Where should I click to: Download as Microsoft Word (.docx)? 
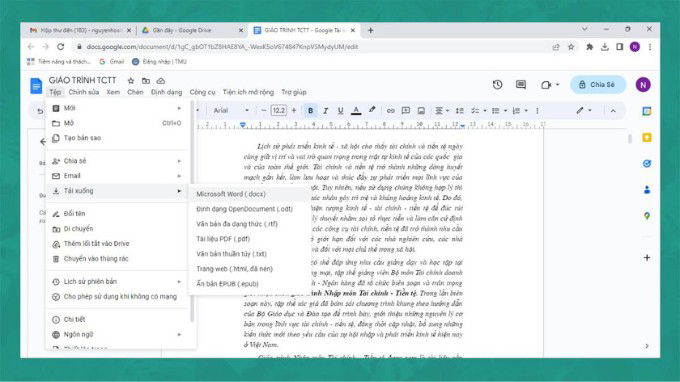click(x=250, y=194)
